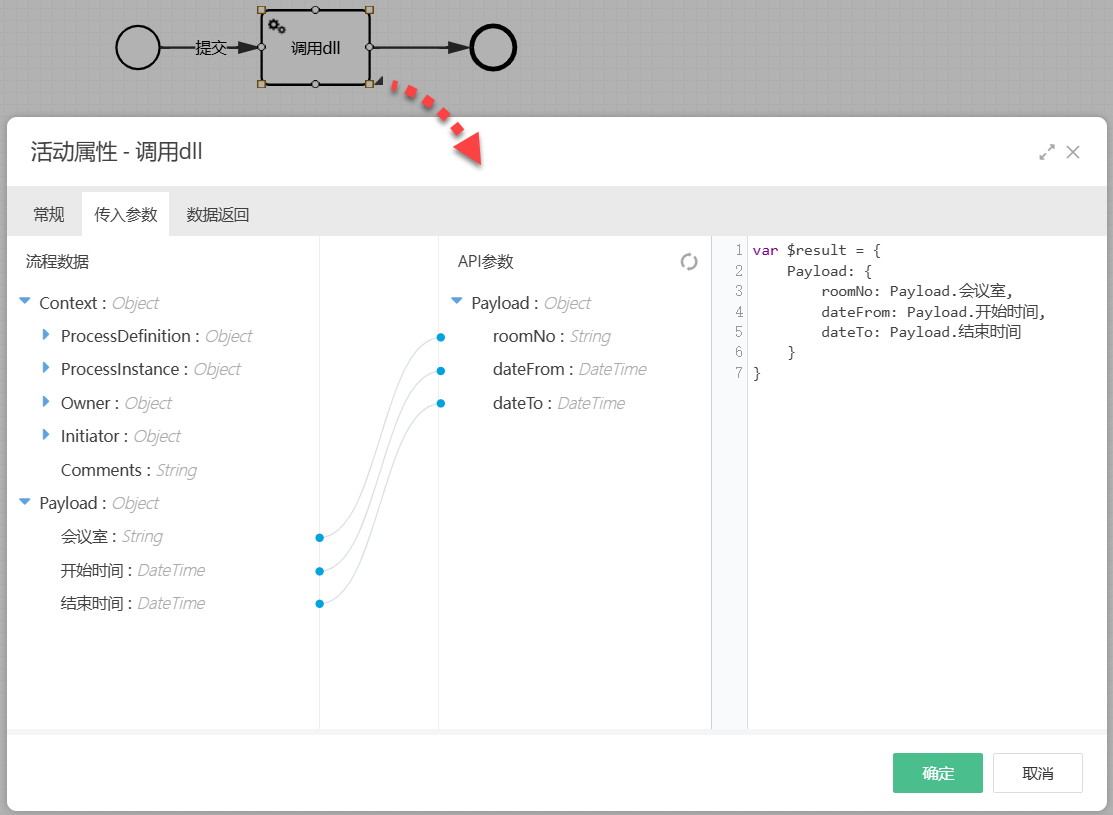Expand the ProcessDefinition node

coord(46,336)
